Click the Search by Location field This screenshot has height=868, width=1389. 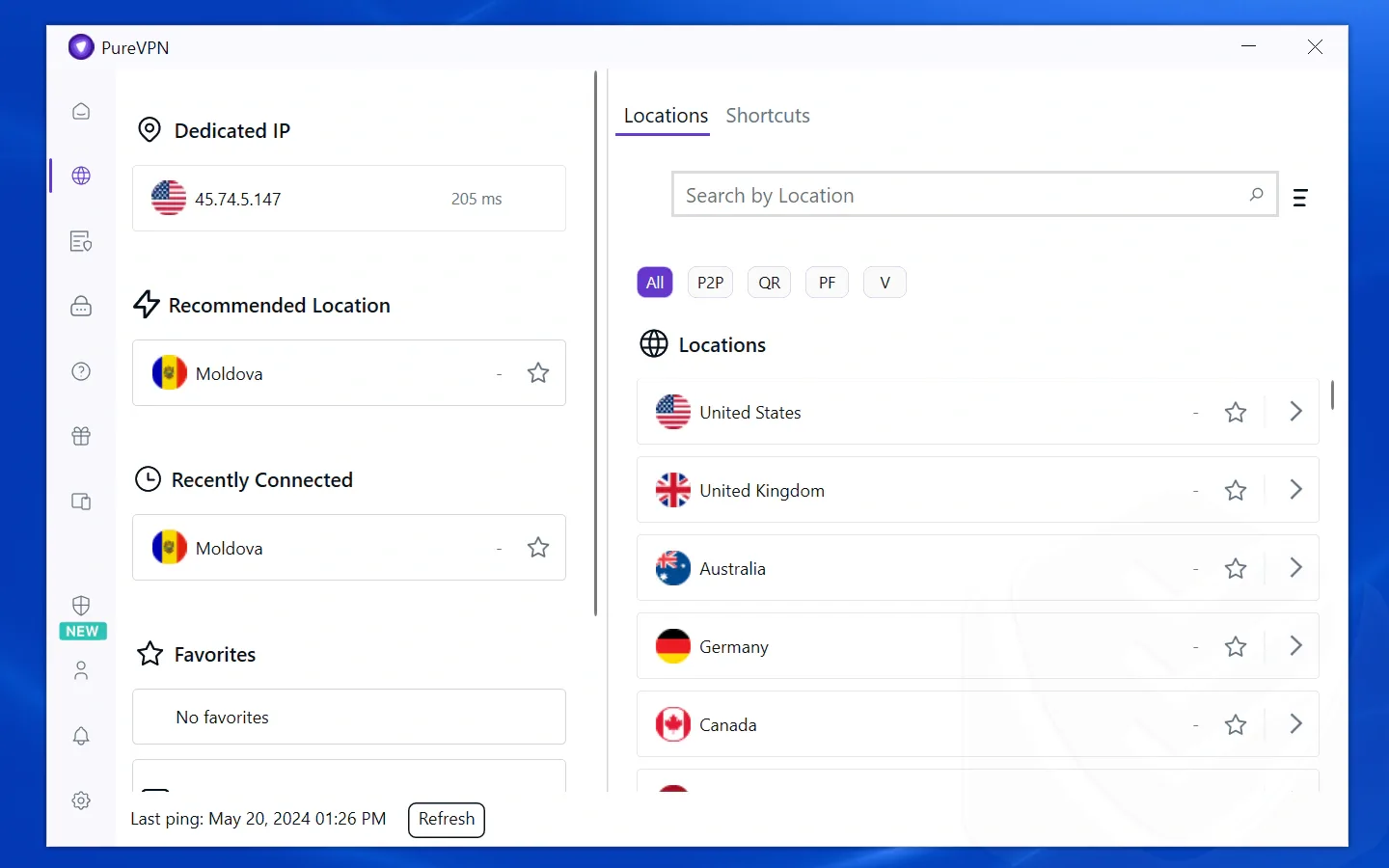974,195
